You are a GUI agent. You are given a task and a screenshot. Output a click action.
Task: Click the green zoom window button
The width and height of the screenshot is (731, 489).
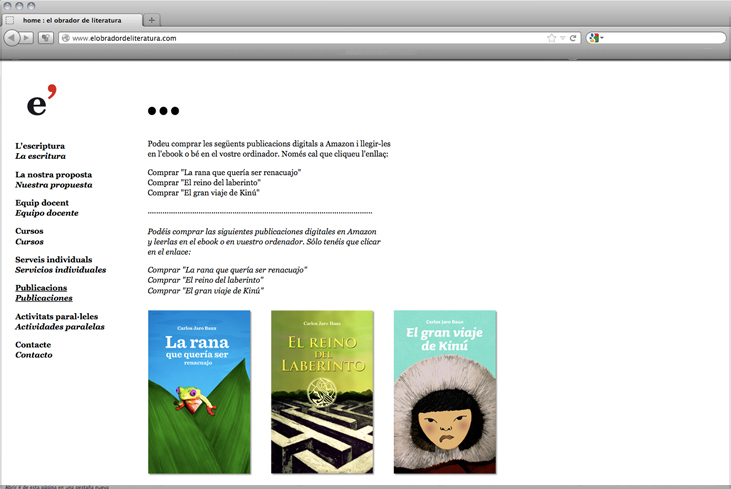tap(31, 6)
